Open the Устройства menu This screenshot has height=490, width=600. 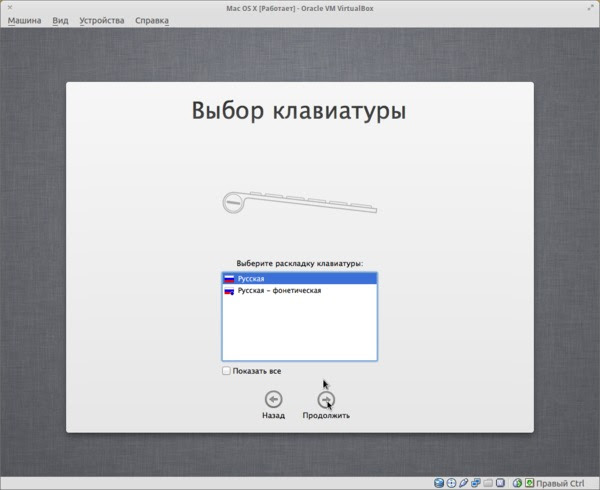102,20
